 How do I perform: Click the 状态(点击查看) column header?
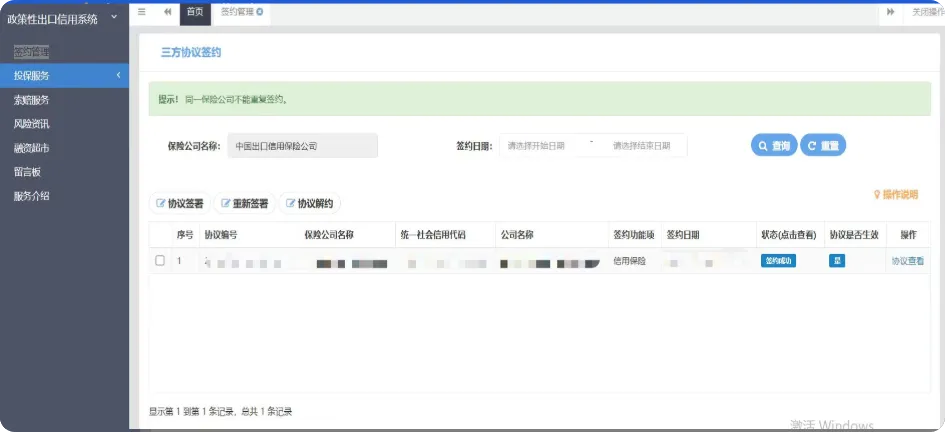pyautogui.click(x=789, y=235)
